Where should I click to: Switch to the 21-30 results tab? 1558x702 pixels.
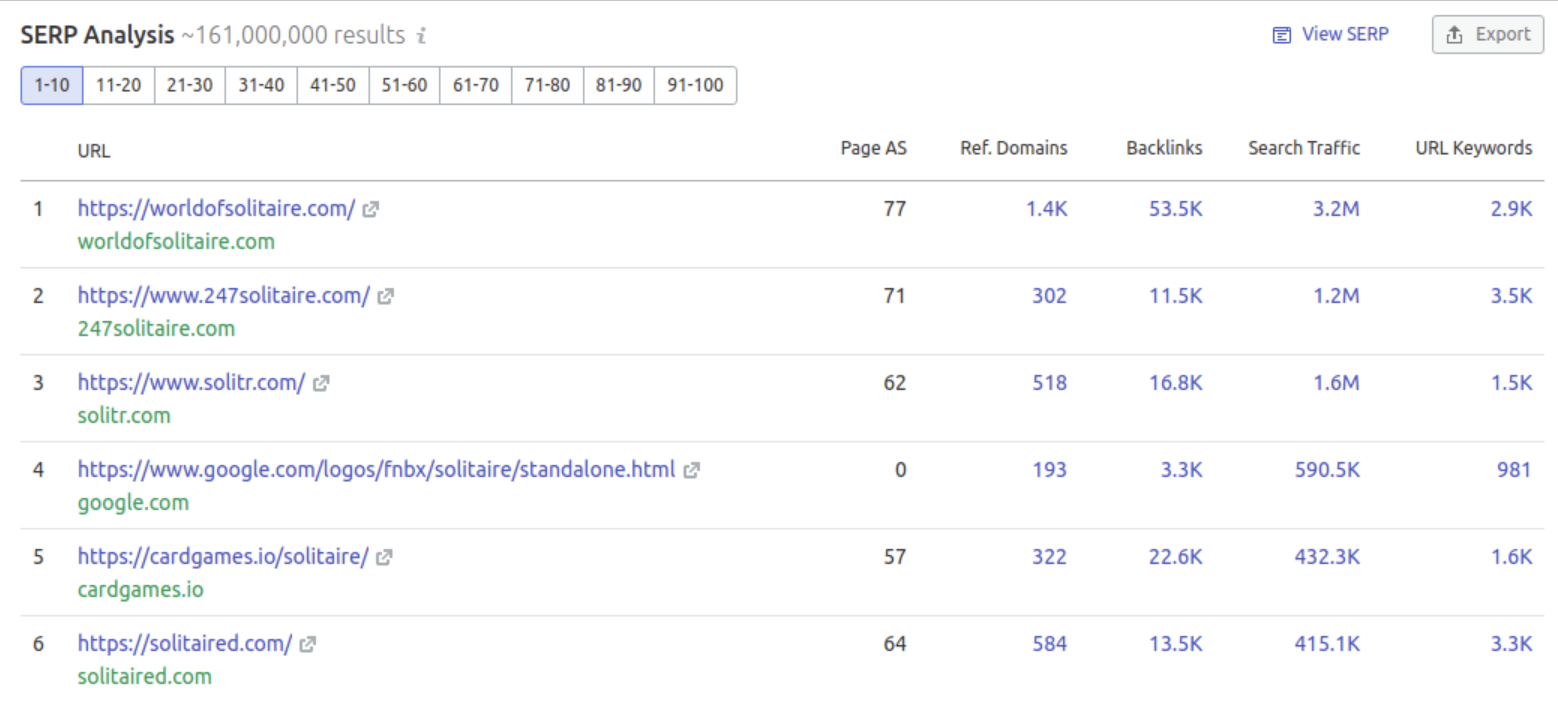point(190,86)
